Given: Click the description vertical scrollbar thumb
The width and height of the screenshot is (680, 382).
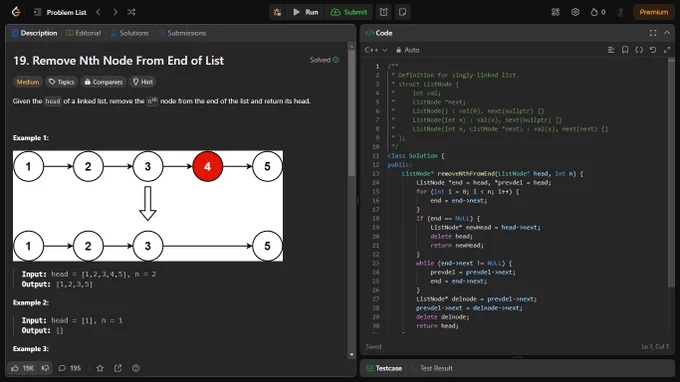Looking at the screenshot, I should [351, 113].
